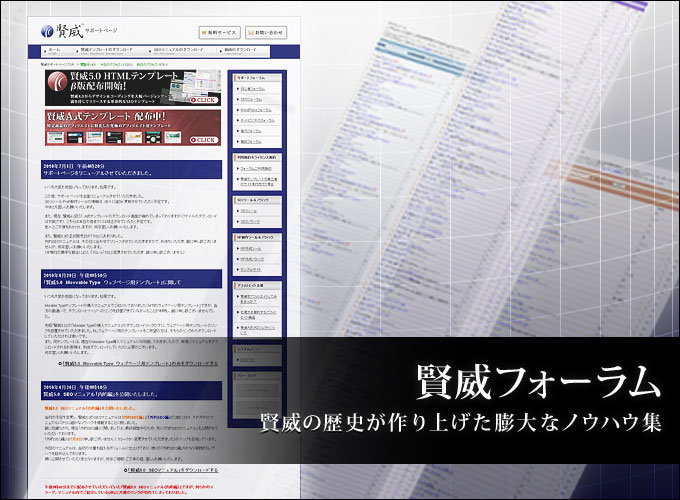Open the WordPressフォーラム sidebar link
The height and width of the screenshot is (500, 680).
point(256,110)
